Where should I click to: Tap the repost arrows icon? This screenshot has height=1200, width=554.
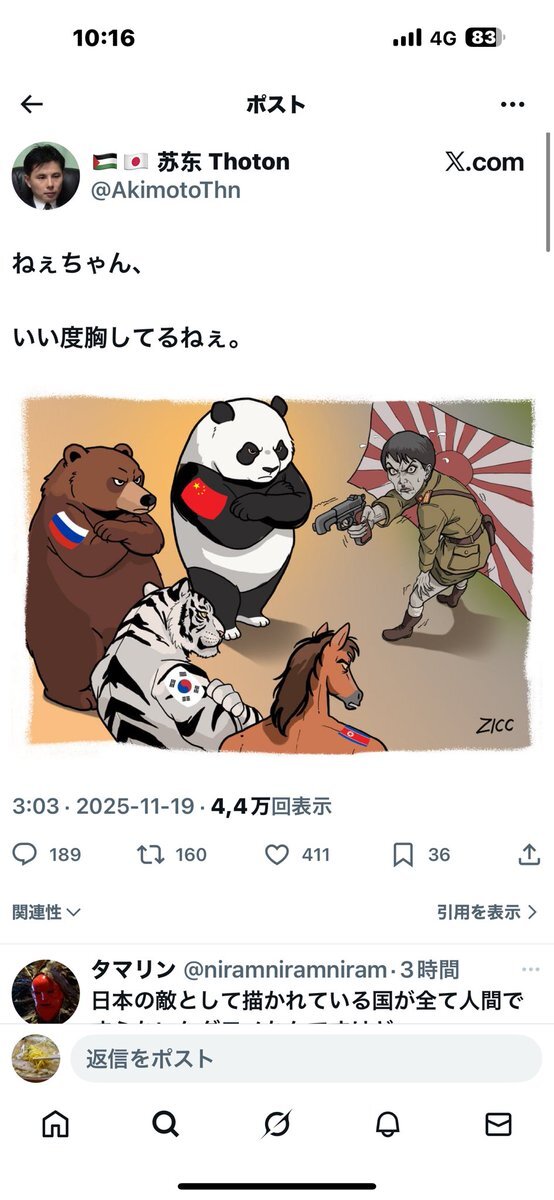click(x=149, y=854)
